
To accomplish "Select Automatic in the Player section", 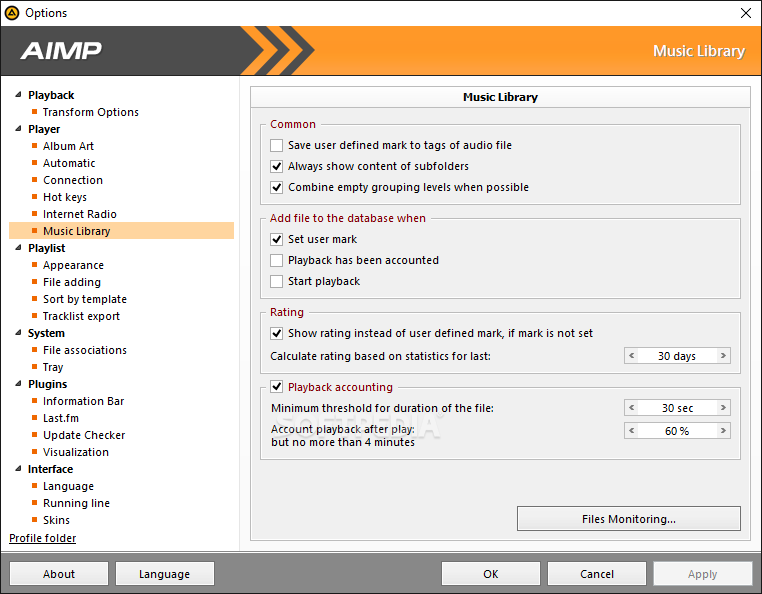I will pos(69,163).
